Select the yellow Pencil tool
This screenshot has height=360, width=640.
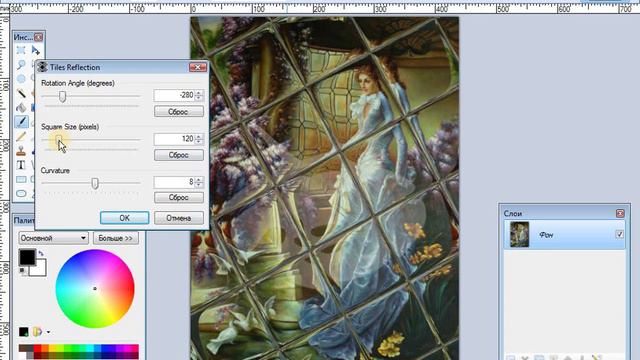click(x=21, y=136)
